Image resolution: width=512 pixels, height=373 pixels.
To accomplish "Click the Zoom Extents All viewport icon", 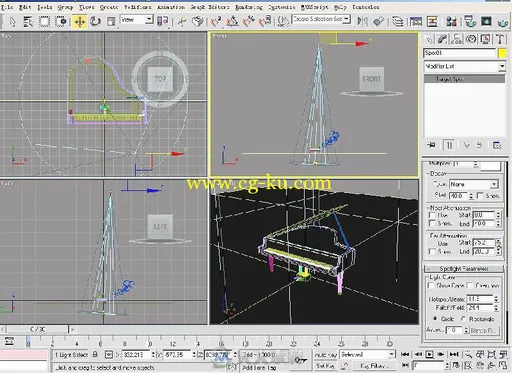I will (x=503, y=354).
